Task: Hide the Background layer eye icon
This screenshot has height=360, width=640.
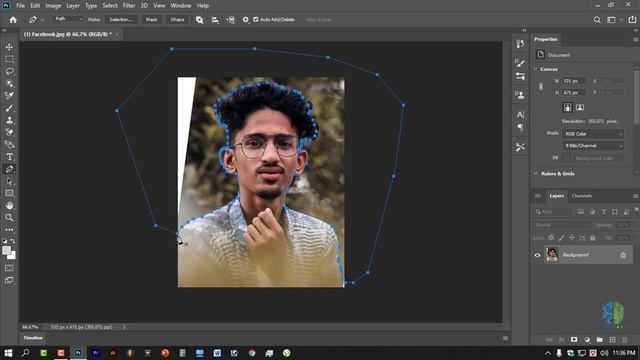Action: (537, 255)
